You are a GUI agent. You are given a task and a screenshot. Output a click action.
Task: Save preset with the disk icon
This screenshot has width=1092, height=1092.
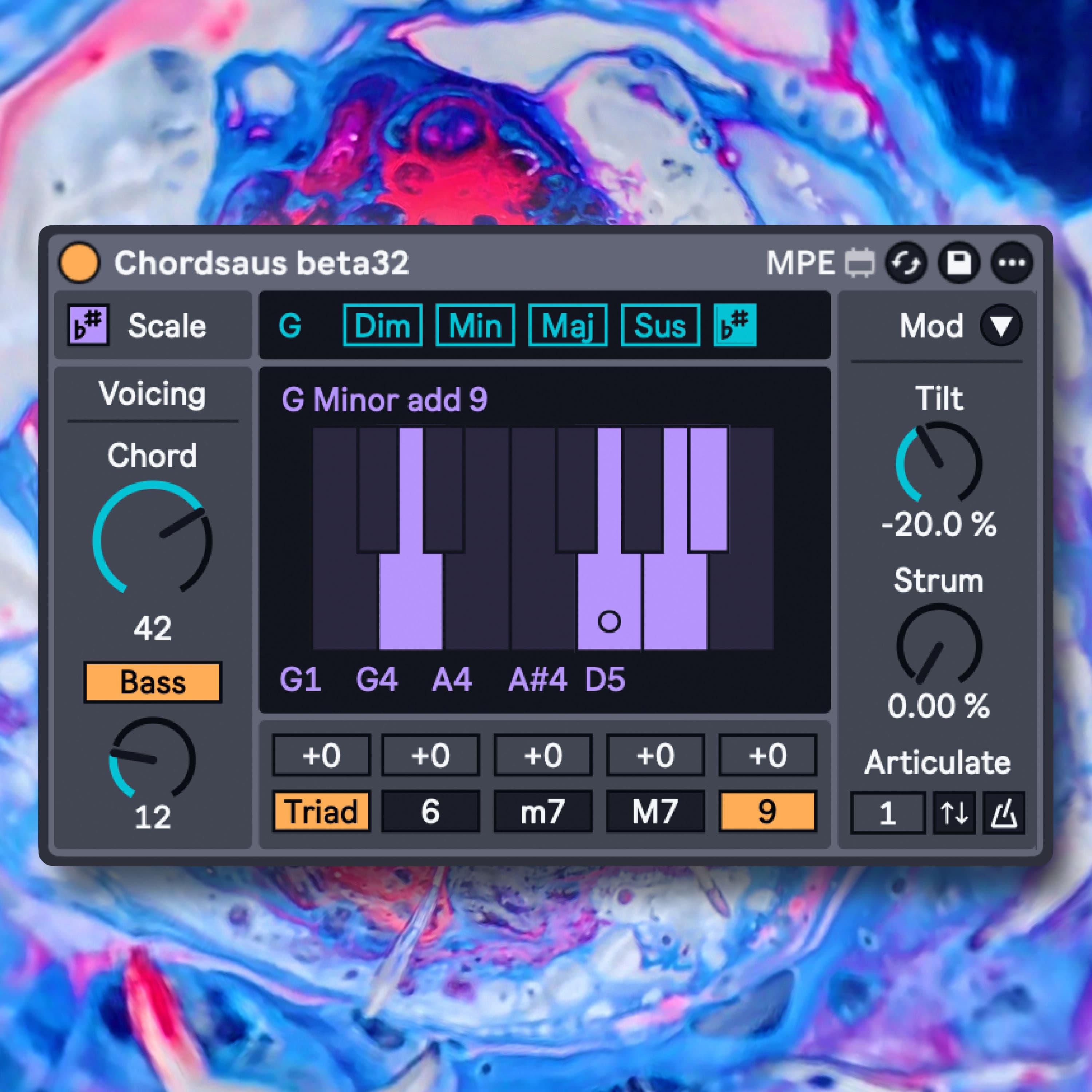(x=959, y=263)
